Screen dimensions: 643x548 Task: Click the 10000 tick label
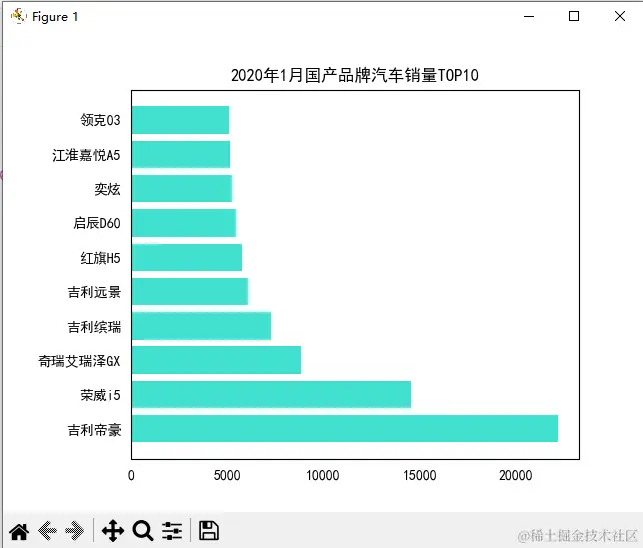pyautogui.click(x=323, y=475)
